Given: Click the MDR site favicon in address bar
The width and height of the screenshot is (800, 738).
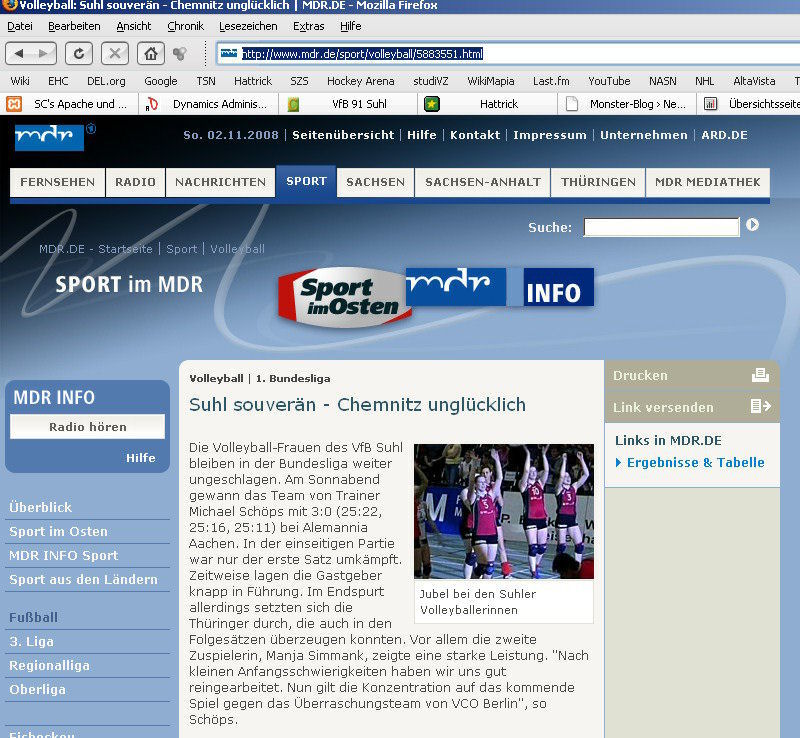Looking at the screenshot, I should (x=229, y=53).
